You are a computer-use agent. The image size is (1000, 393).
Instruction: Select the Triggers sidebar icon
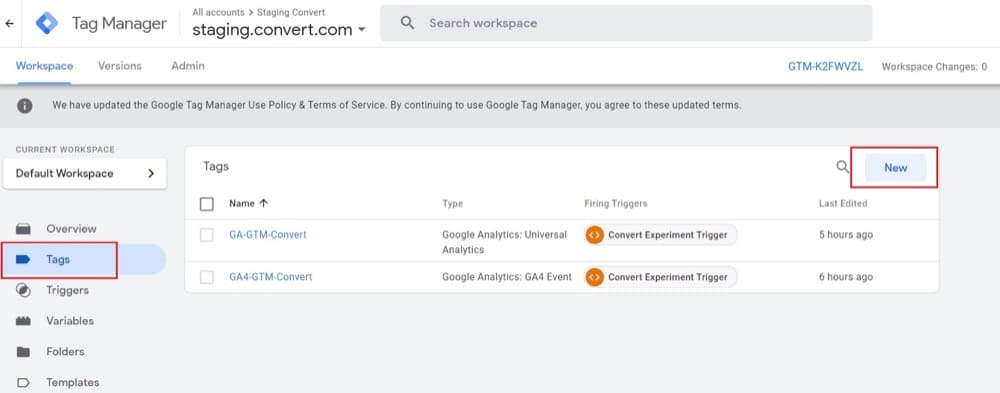24,290
